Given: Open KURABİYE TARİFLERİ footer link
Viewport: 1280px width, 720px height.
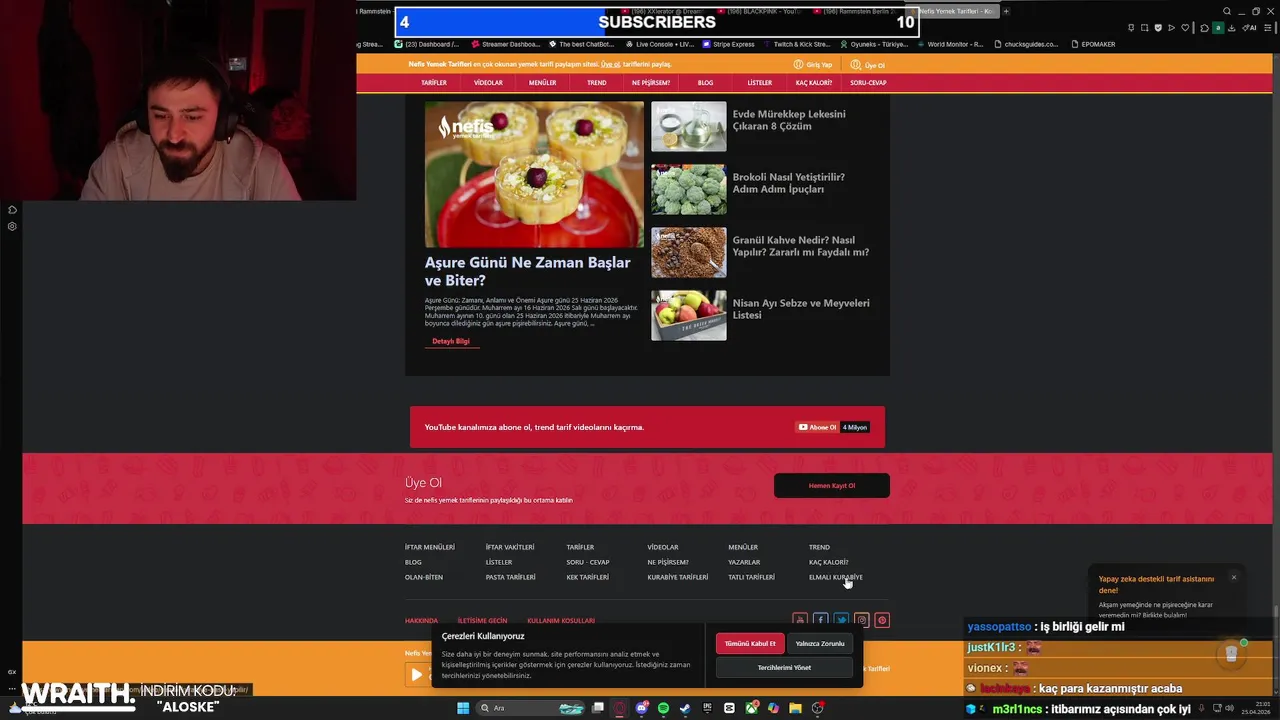Looking at the screenshot, I should click(678, 577).
